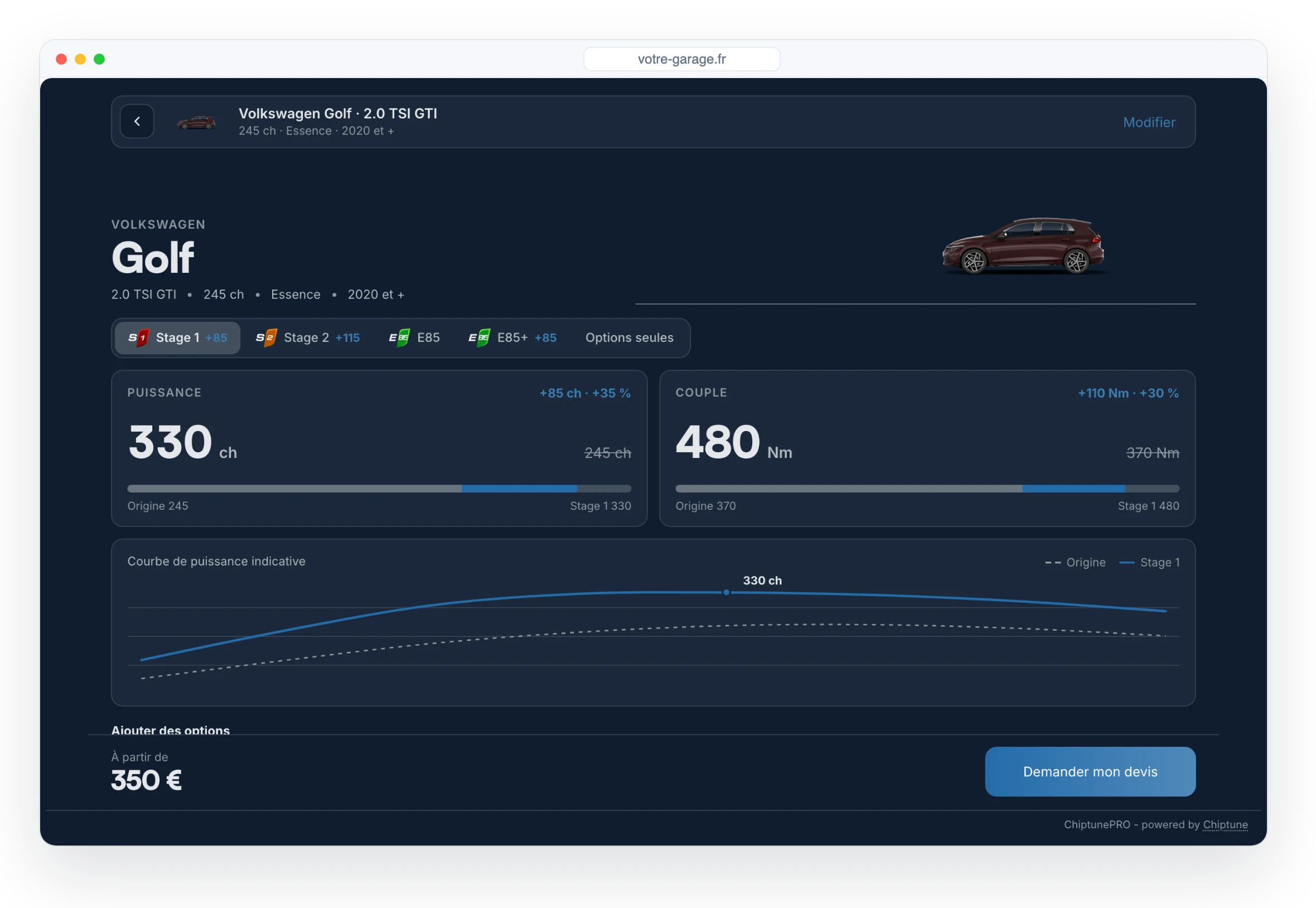The width and height of the screenshot is (1316, 908).
Task: Click the +110 Nm · +30 % gain text
Action: tap(1128, 393)
